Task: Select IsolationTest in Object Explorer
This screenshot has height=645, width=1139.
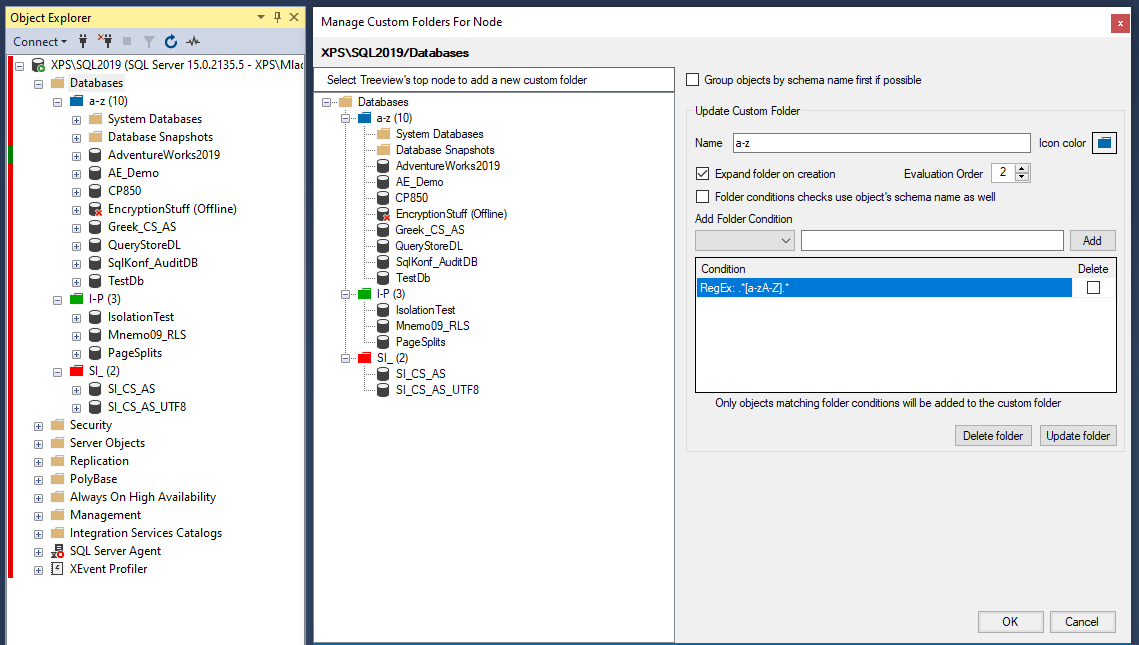Action: tap(141, 317)
